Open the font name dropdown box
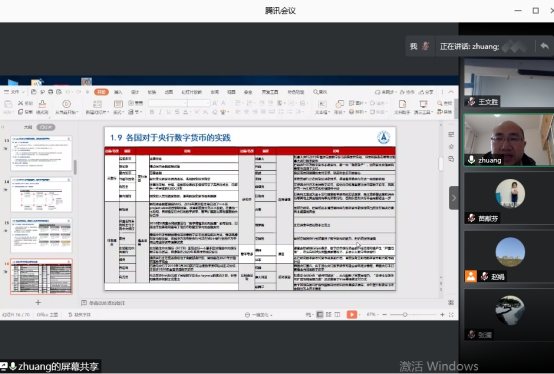 point(168,103)
